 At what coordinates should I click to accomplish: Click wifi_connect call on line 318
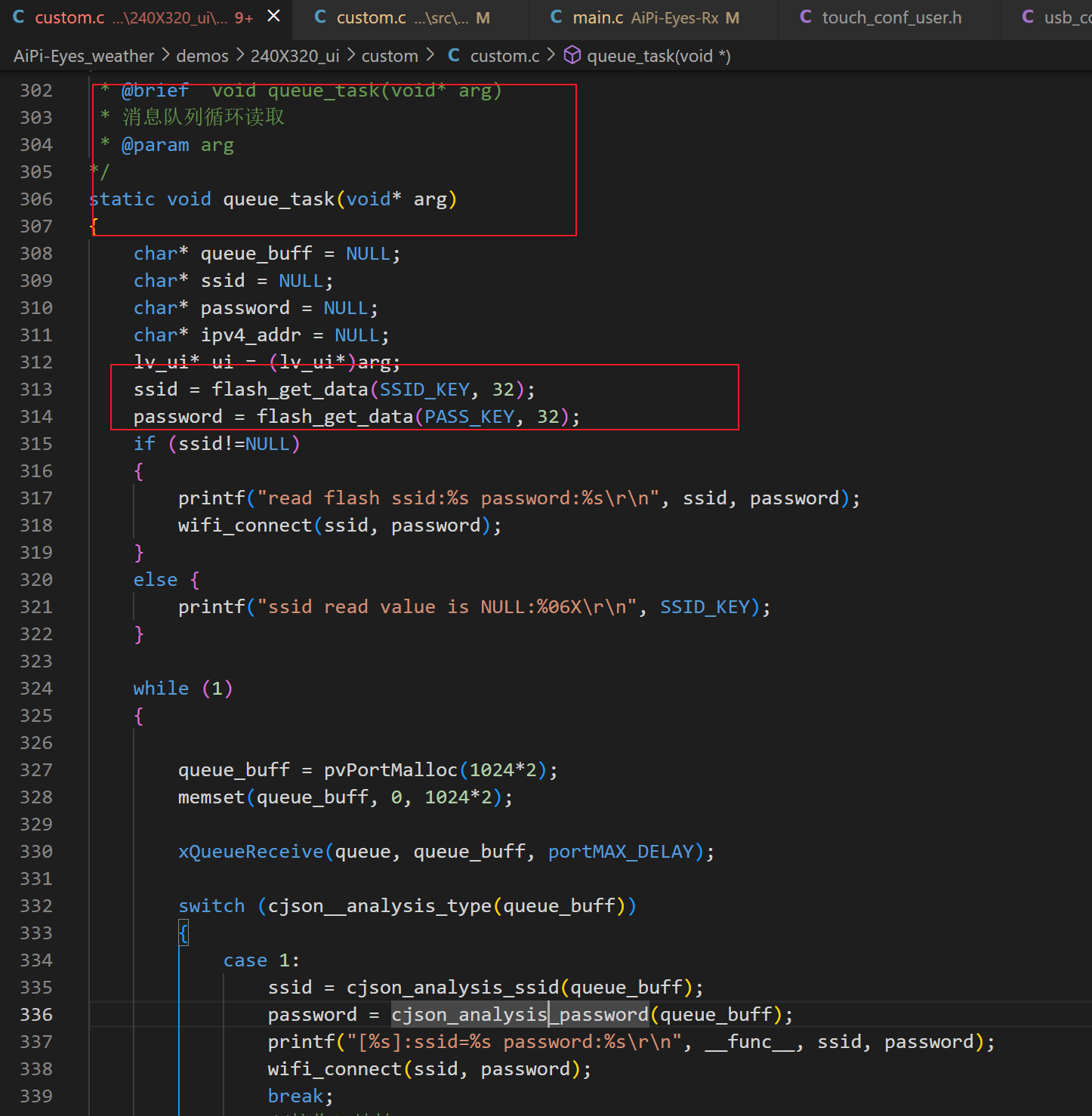[x=245, y=526]
